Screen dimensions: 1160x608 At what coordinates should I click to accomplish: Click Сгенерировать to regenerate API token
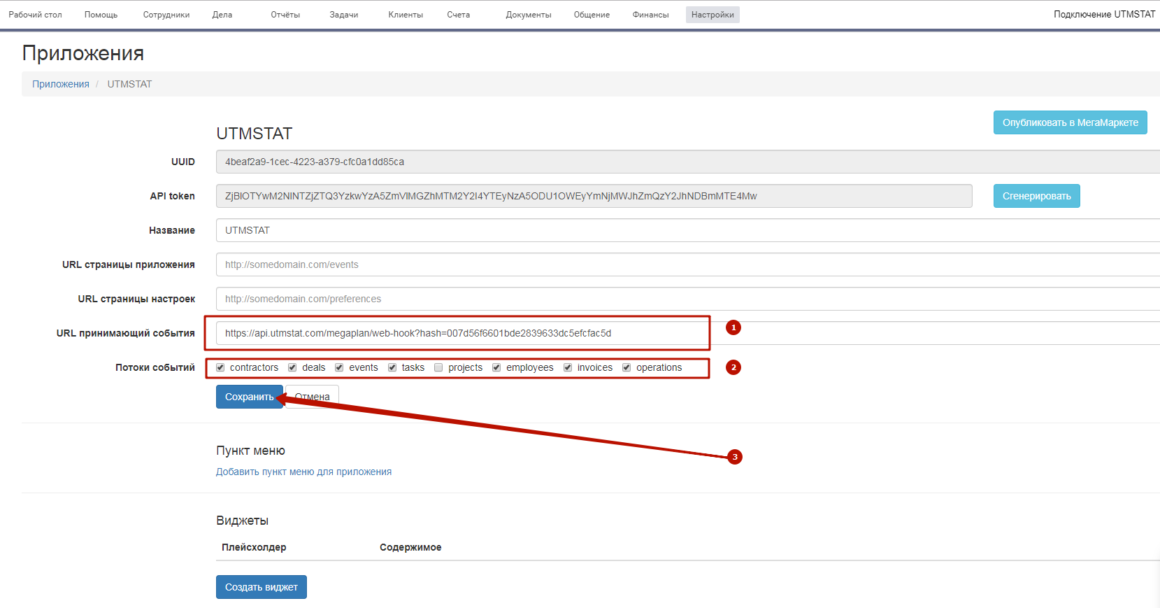tap(1036, 196)
